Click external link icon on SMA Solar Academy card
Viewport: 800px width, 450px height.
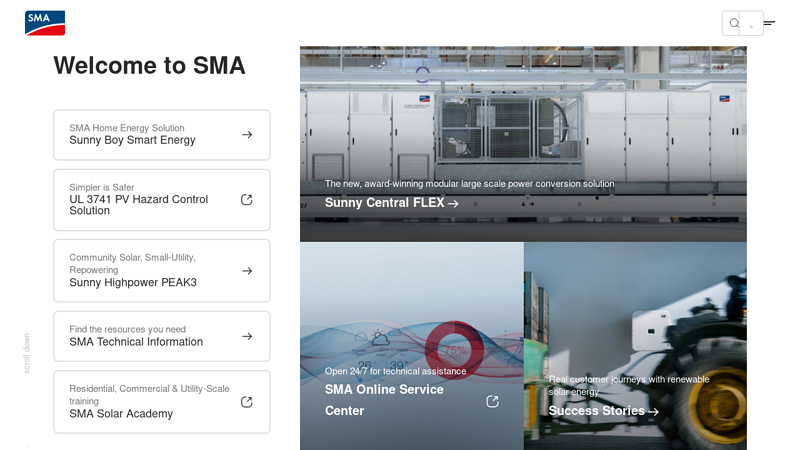pos(247,402)
